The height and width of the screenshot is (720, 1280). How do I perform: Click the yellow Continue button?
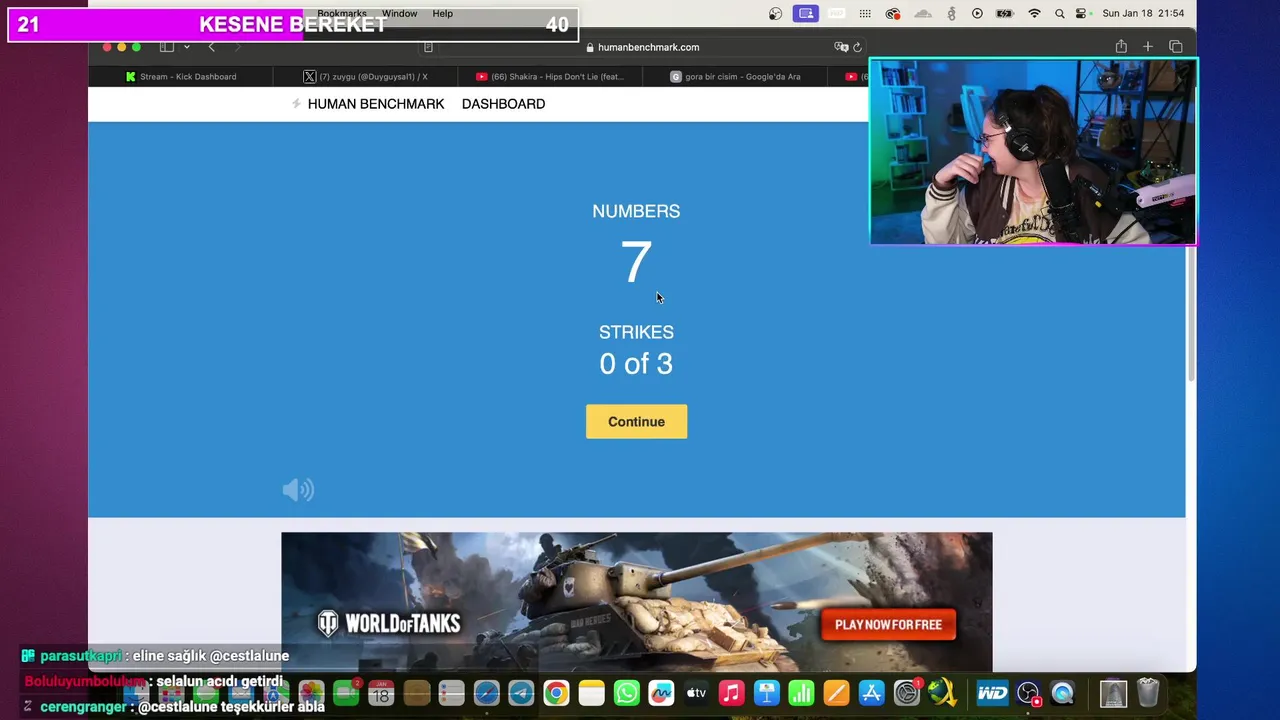[636, 421]
